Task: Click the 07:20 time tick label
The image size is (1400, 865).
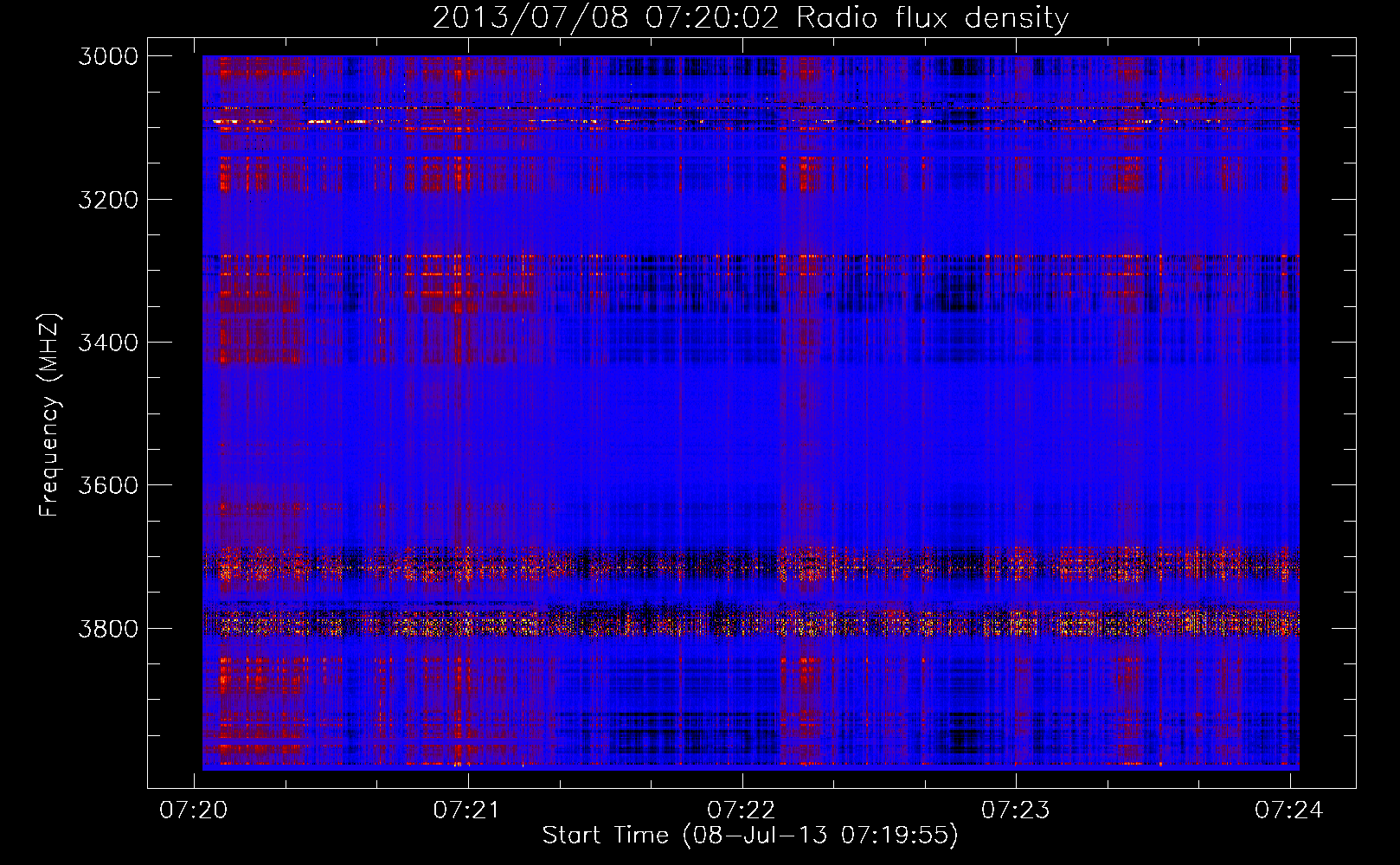Action: coord(194,810)
